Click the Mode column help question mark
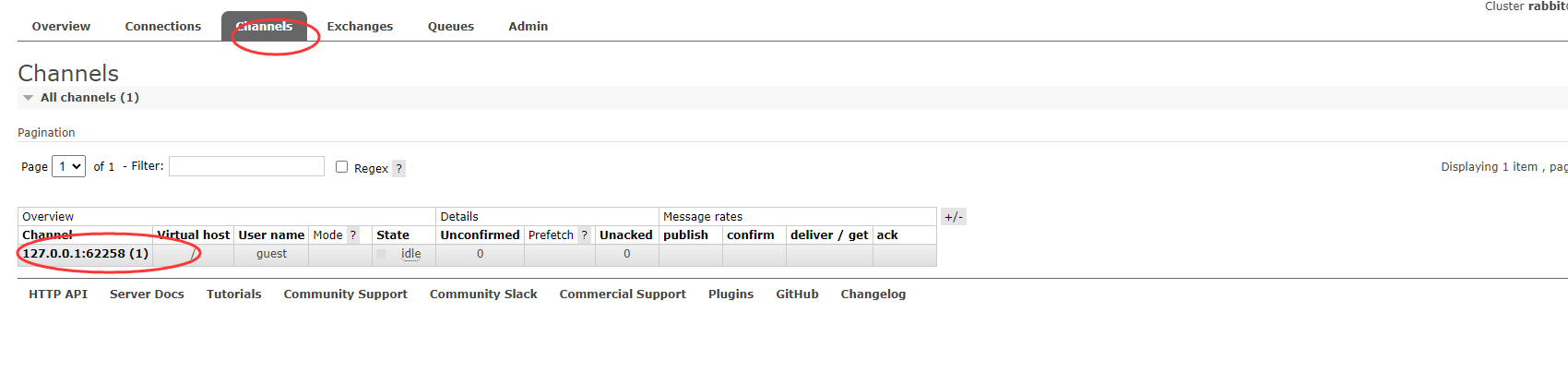The width and height of the screenshot is (1568, 373). click(x=352, y=235)
